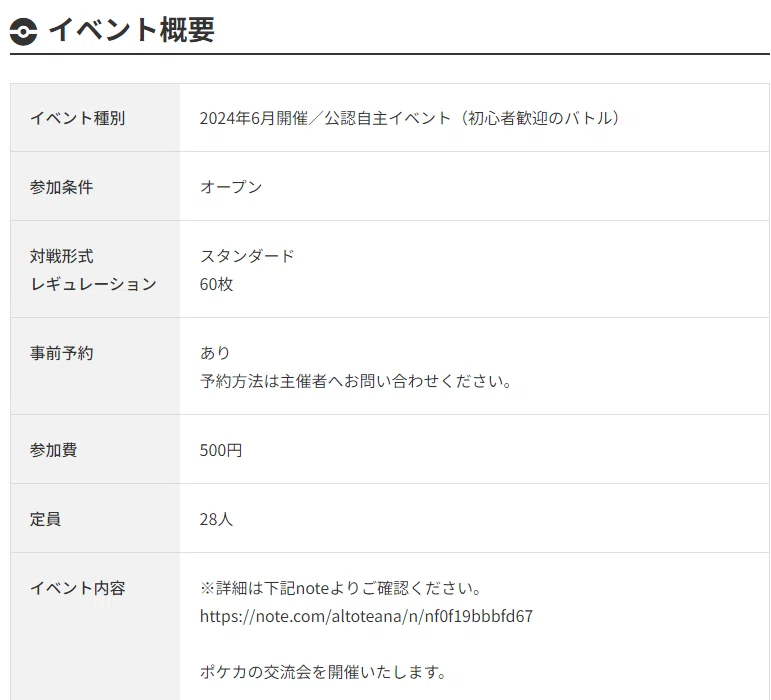Select the 定員 label
This screenshot has width=771, height=700.
coord(45,519)
